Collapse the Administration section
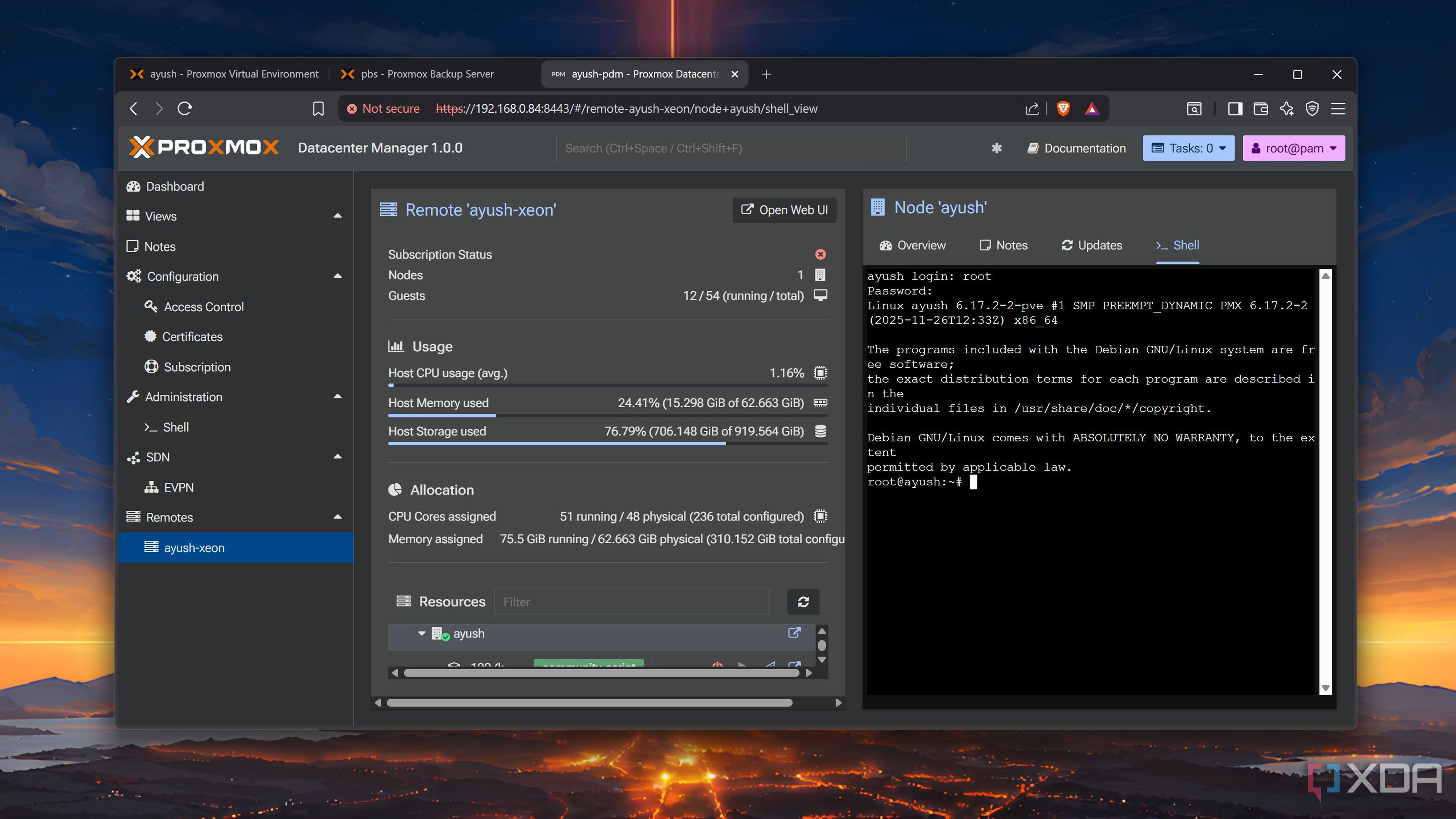This screenshot has height=819, width=1456. tap(337, 397)
